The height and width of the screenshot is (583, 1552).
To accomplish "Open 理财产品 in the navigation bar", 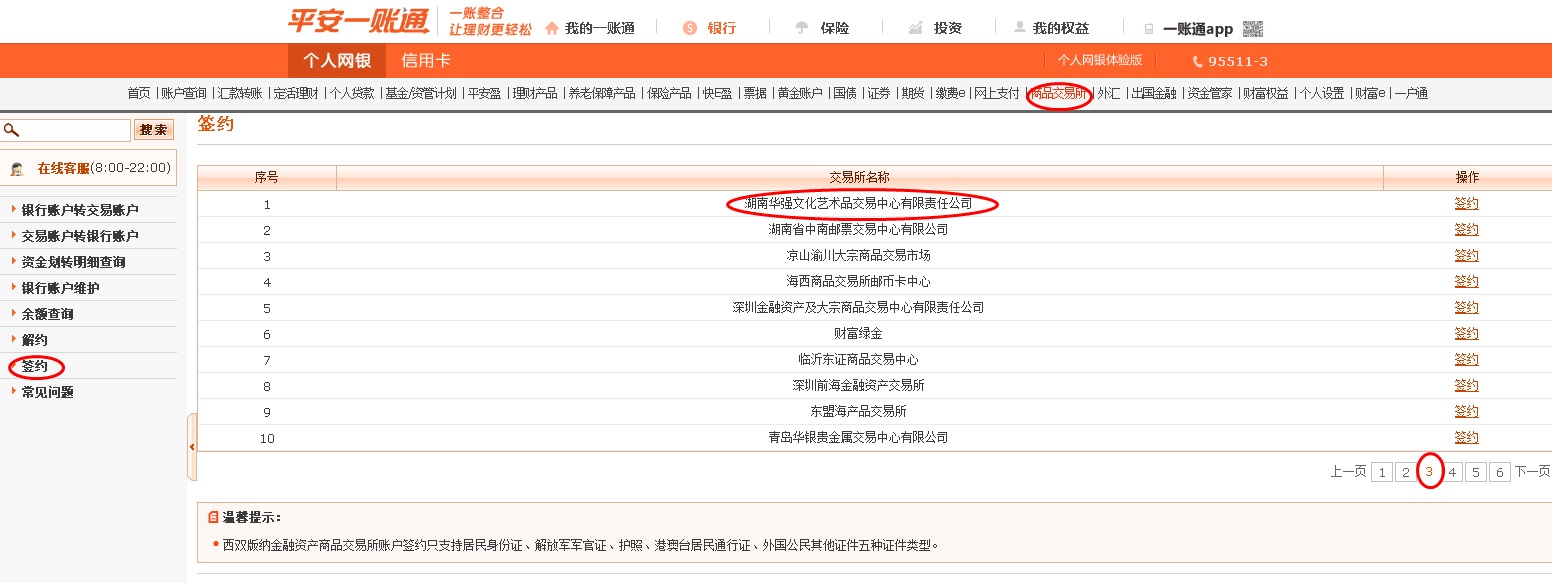I will pyautogui.click(x=535, y=94).
